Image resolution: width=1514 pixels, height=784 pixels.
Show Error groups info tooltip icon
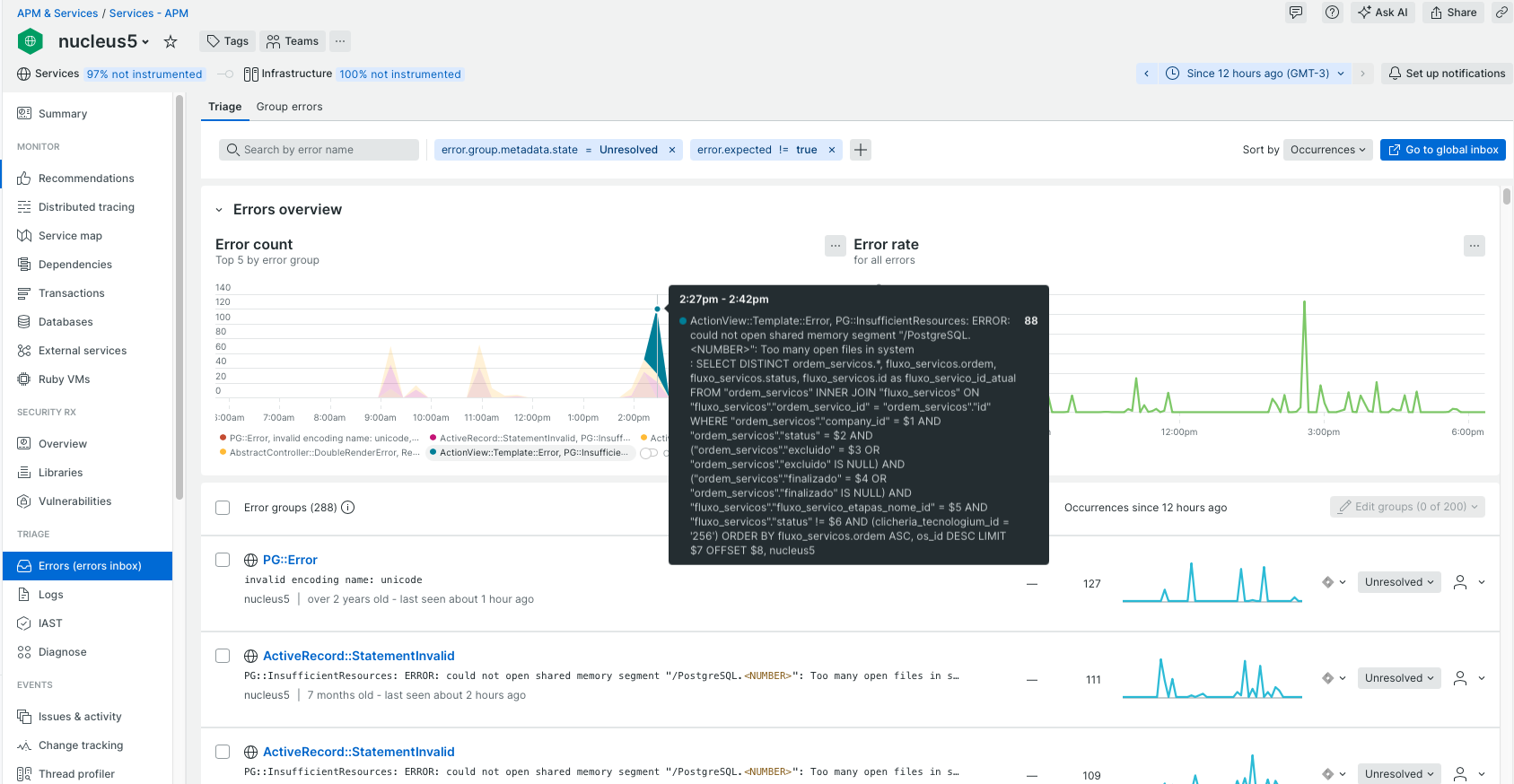click(348, 508)
